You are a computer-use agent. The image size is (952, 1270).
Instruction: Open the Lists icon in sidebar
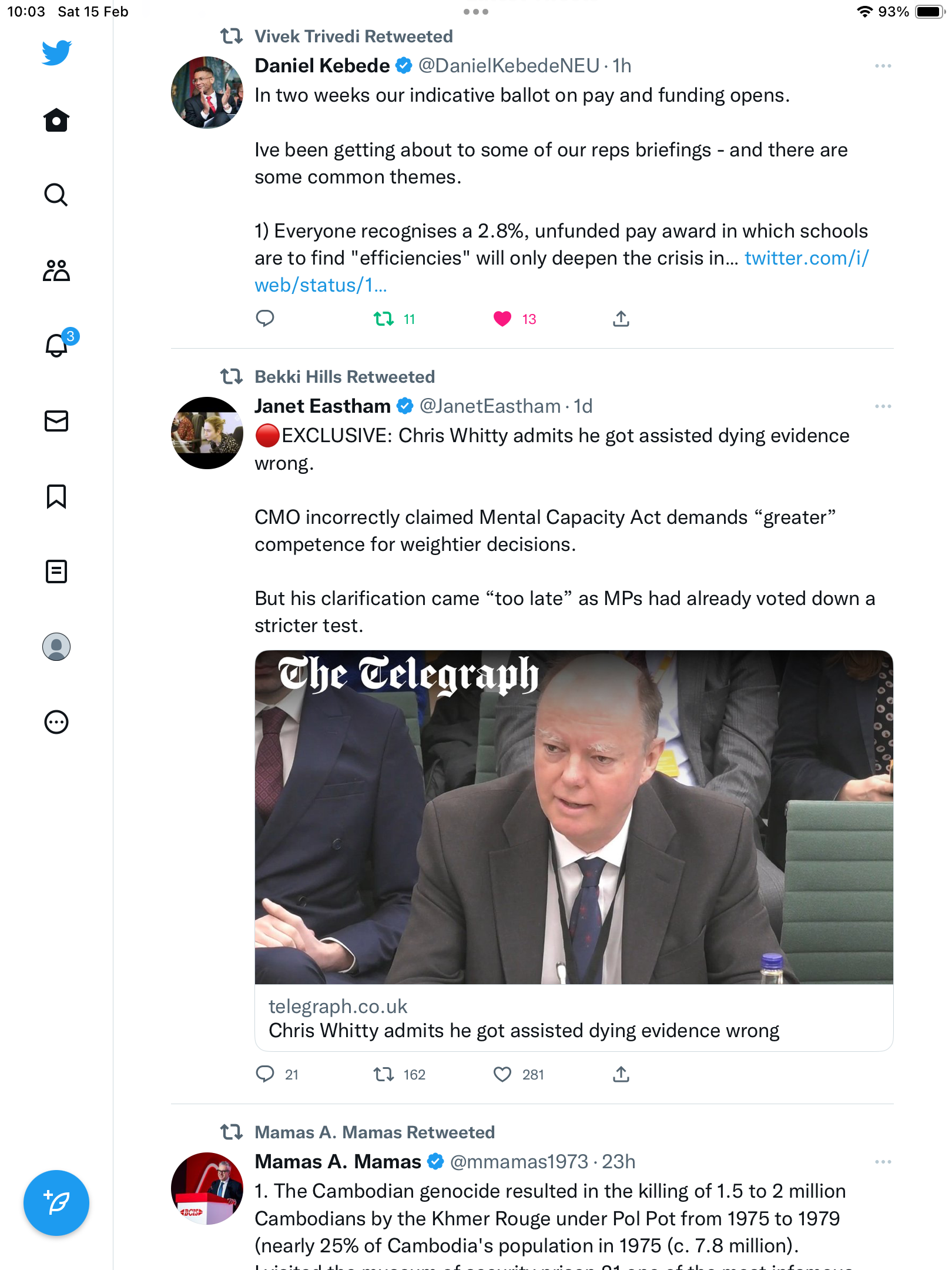click(56, 571)
